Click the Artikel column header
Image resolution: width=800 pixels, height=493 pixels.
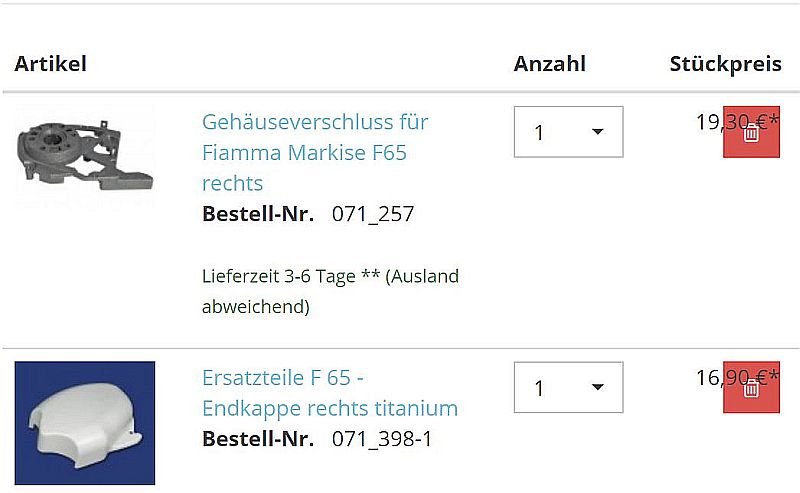[50, 64]
